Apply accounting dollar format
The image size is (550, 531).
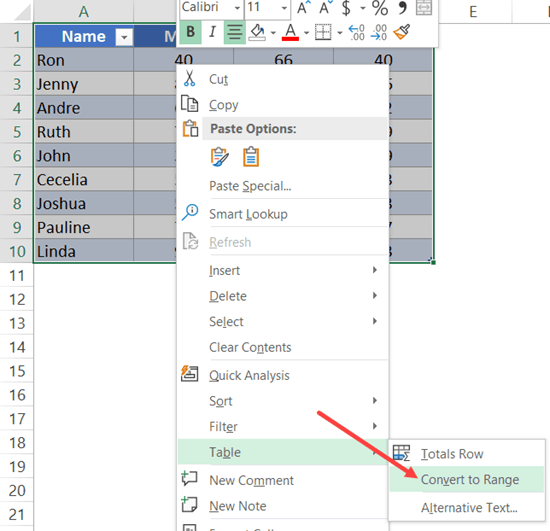point(346,8)
